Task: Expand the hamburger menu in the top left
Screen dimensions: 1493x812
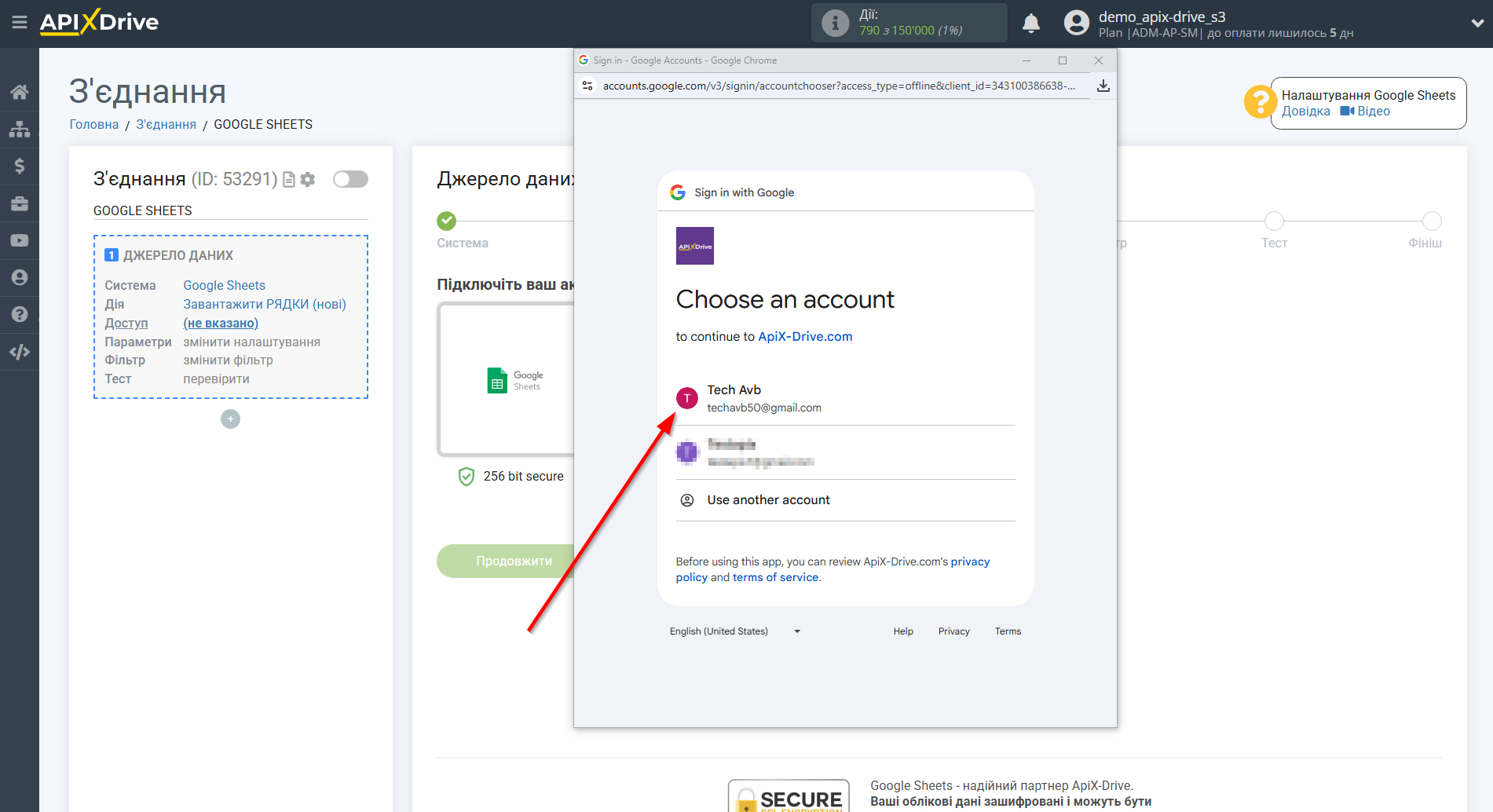Action: click(20, 22)
